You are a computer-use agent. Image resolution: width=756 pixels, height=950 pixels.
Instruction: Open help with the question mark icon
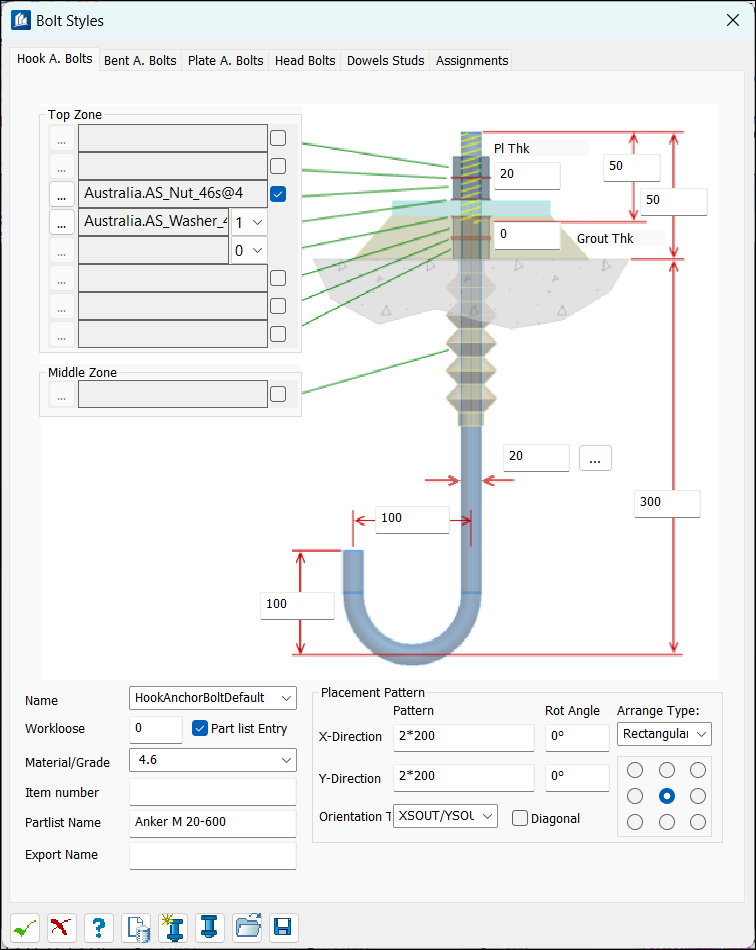click(99, 927)
